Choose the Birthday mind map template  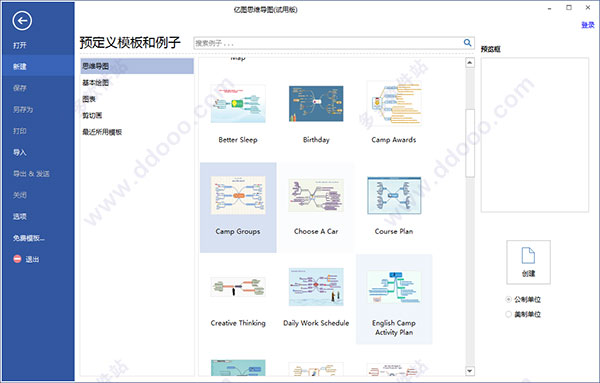tap(316, 104)
